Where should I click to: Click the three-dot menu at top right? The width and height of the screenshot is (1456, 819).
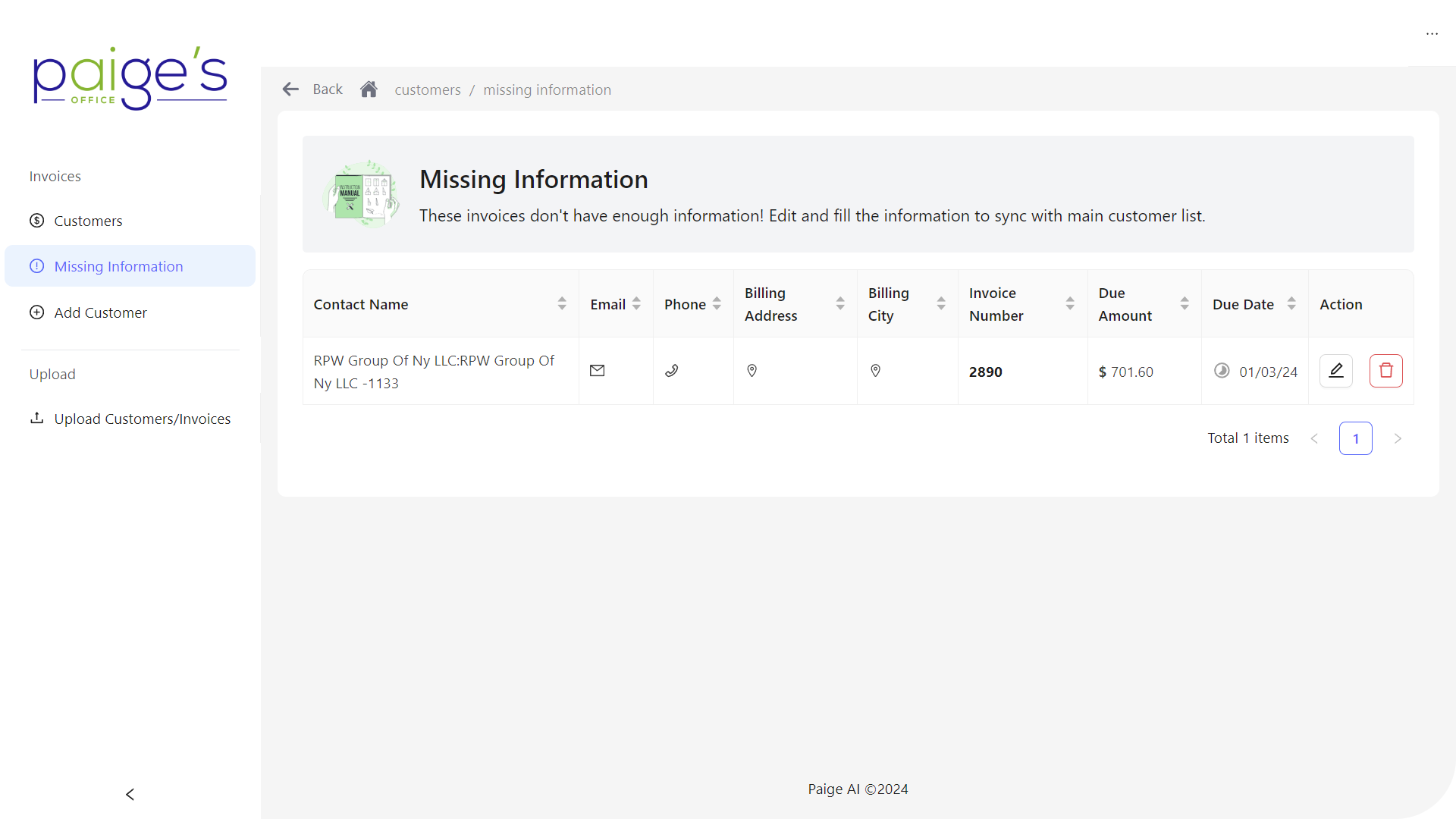click(1432, 34)
